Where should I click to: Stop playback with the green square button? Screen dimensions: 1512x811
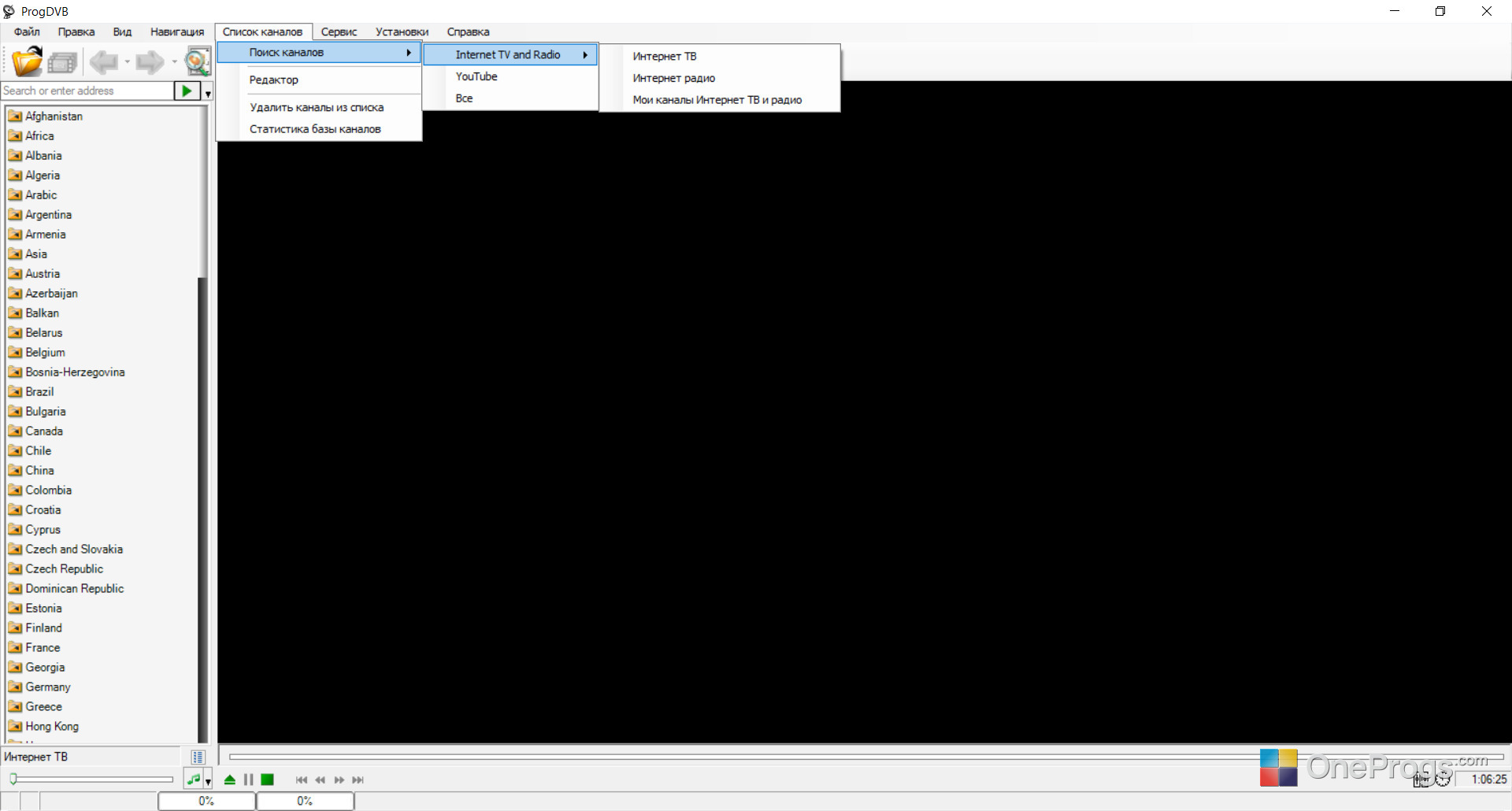(268, 780)
